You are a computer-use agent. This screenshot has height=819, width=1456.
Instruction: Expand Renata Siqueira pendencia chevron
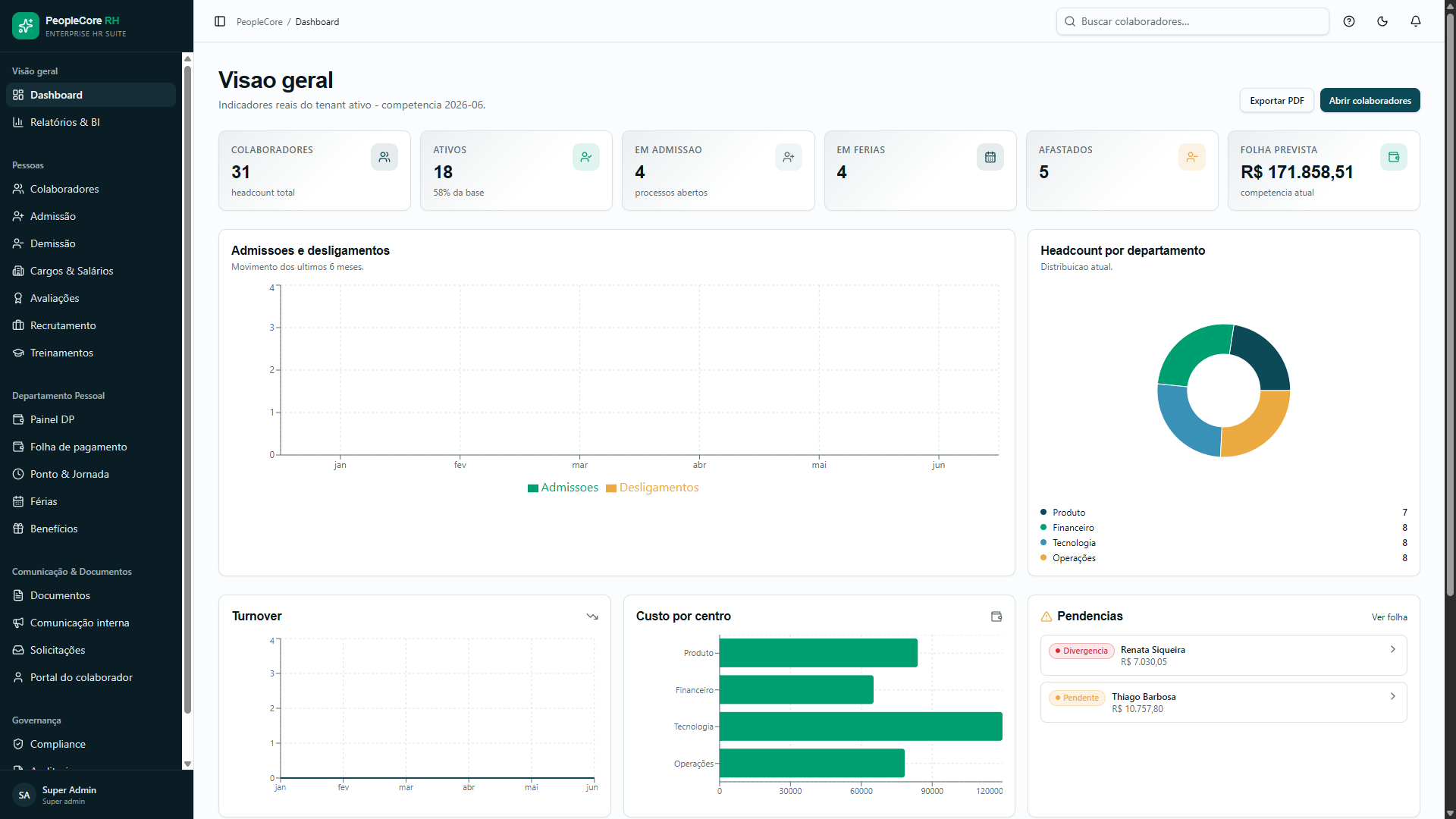[1392, 649]
